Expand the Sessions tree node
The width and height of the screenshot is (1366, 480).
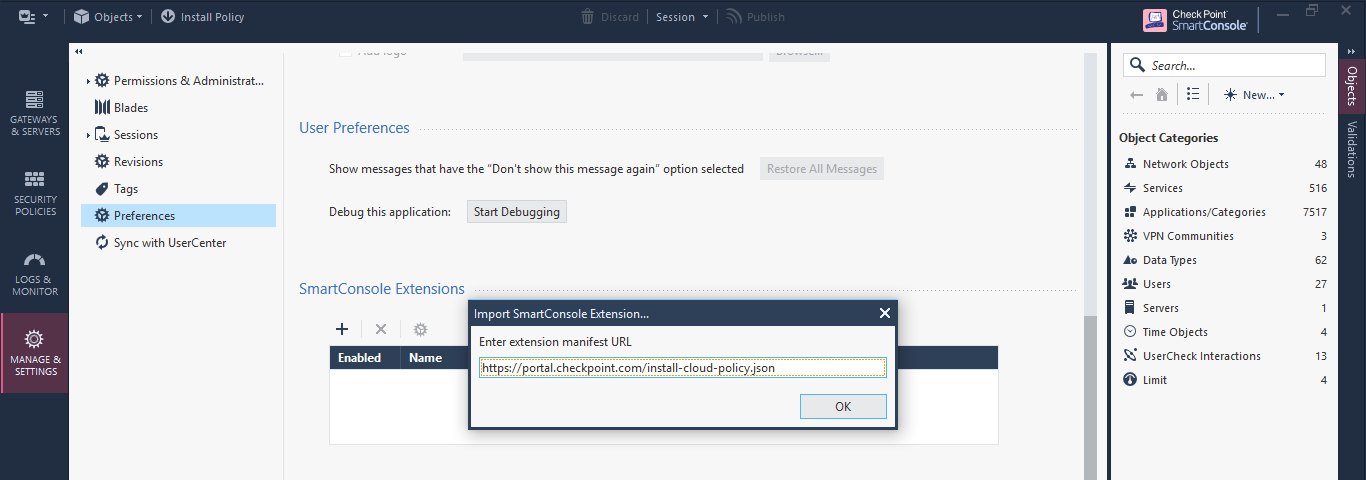[x=88, y=135]
